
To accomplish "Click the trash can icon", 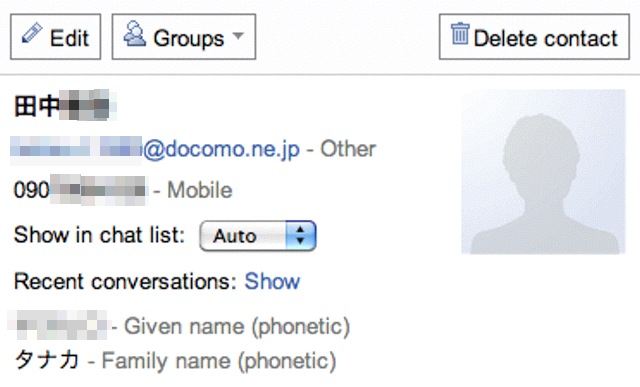I will pos(460,33).
